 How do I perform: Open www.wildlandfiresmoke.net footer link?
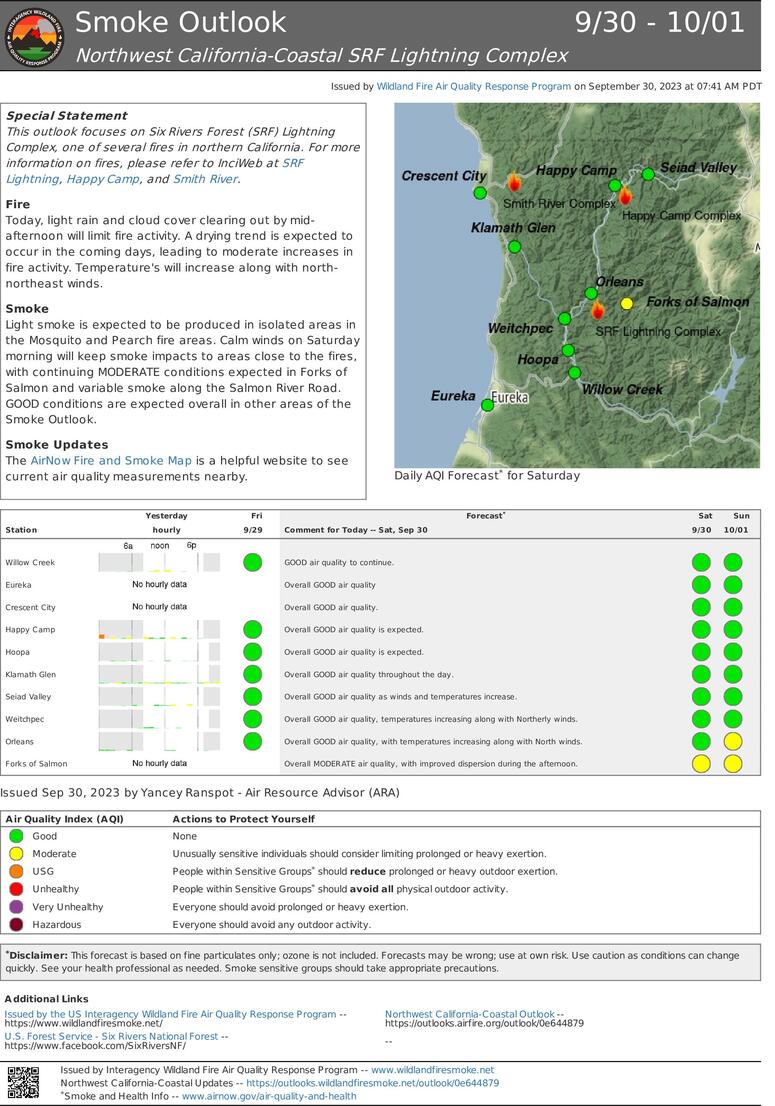pos(432,1070)
